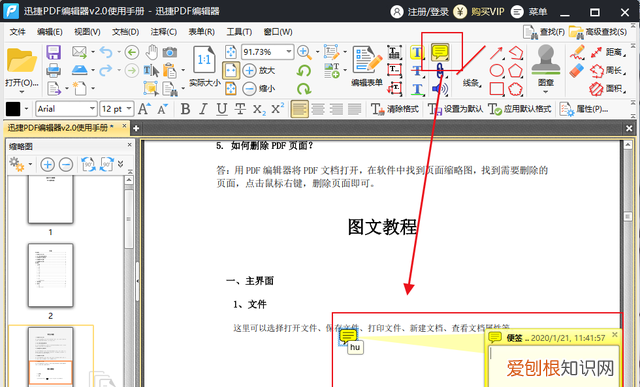
Task: Click the Clear Format button
Action: (395, 109)
